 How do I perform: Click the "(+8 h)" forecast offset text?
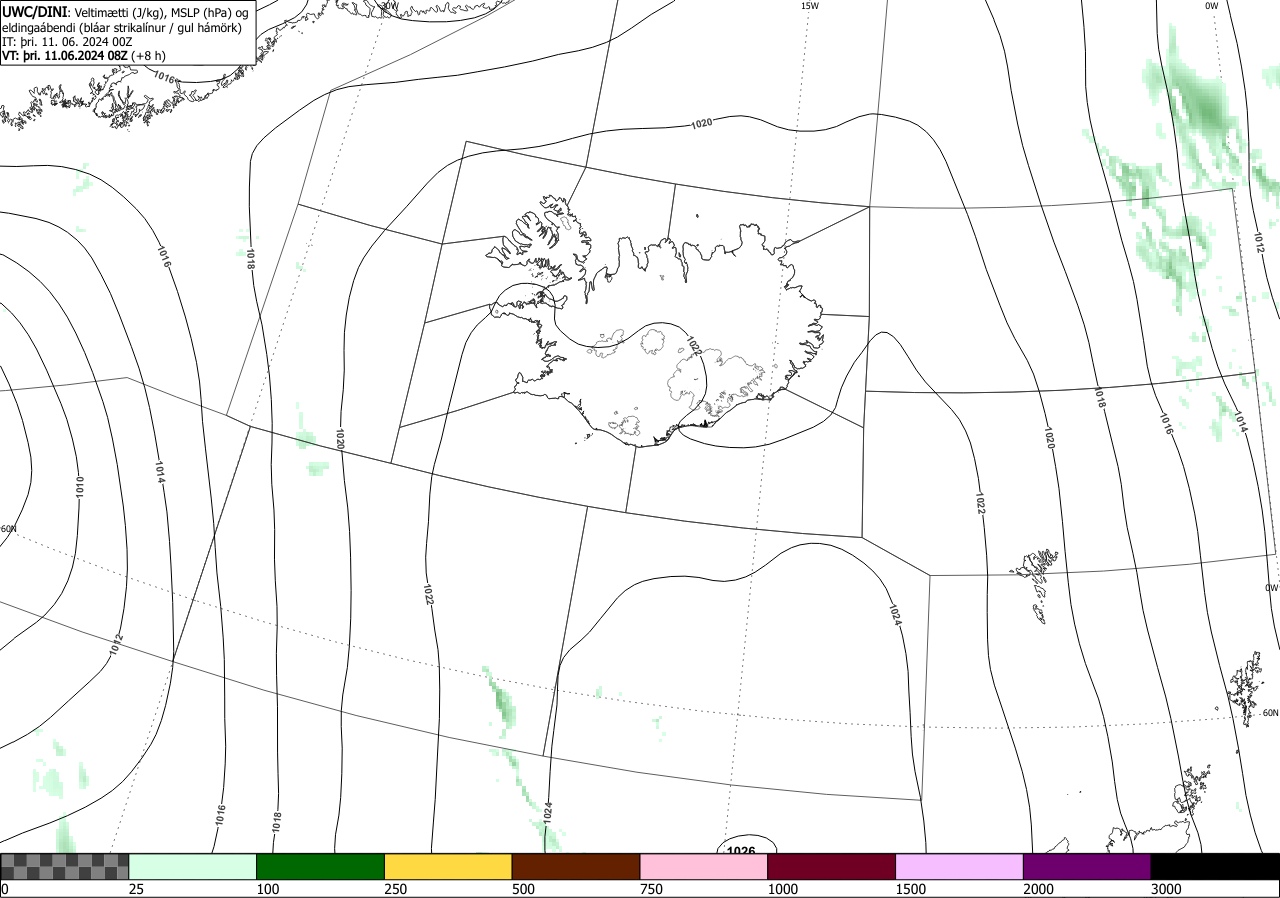149,56
